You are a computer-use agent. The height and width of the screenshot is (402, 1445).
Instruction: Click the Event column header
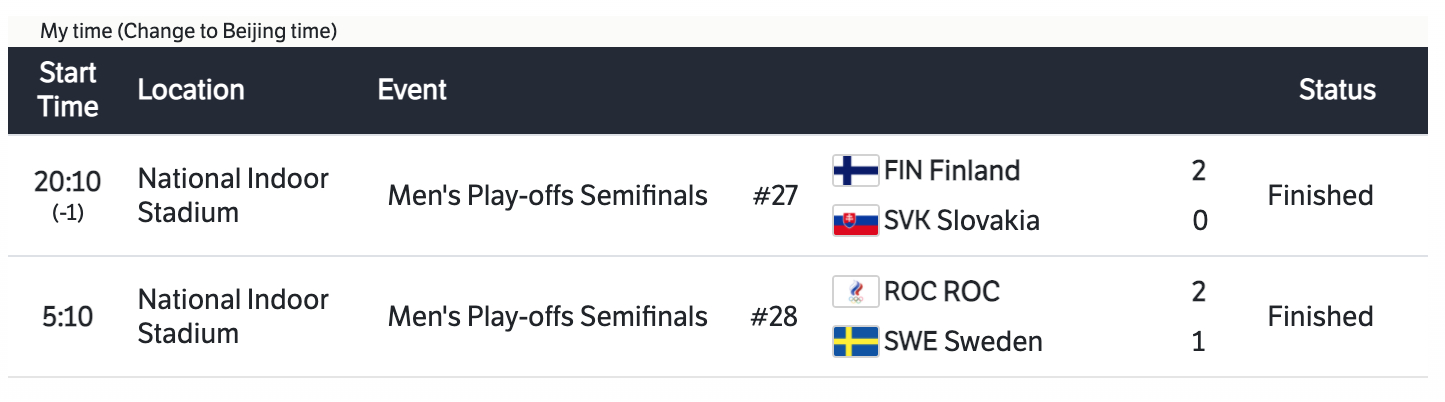pos(412,89)
